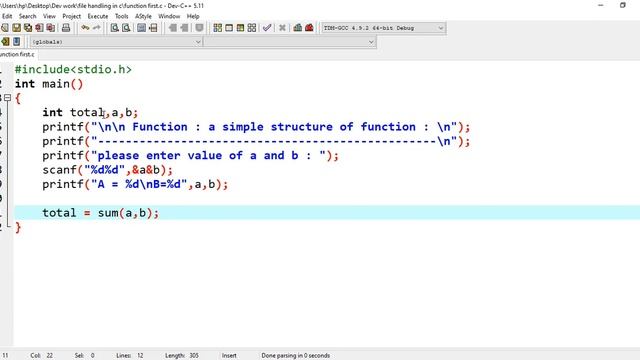Screen dimensions: 640x360
Task: Open the Project menu
Action: click(71, 16)
